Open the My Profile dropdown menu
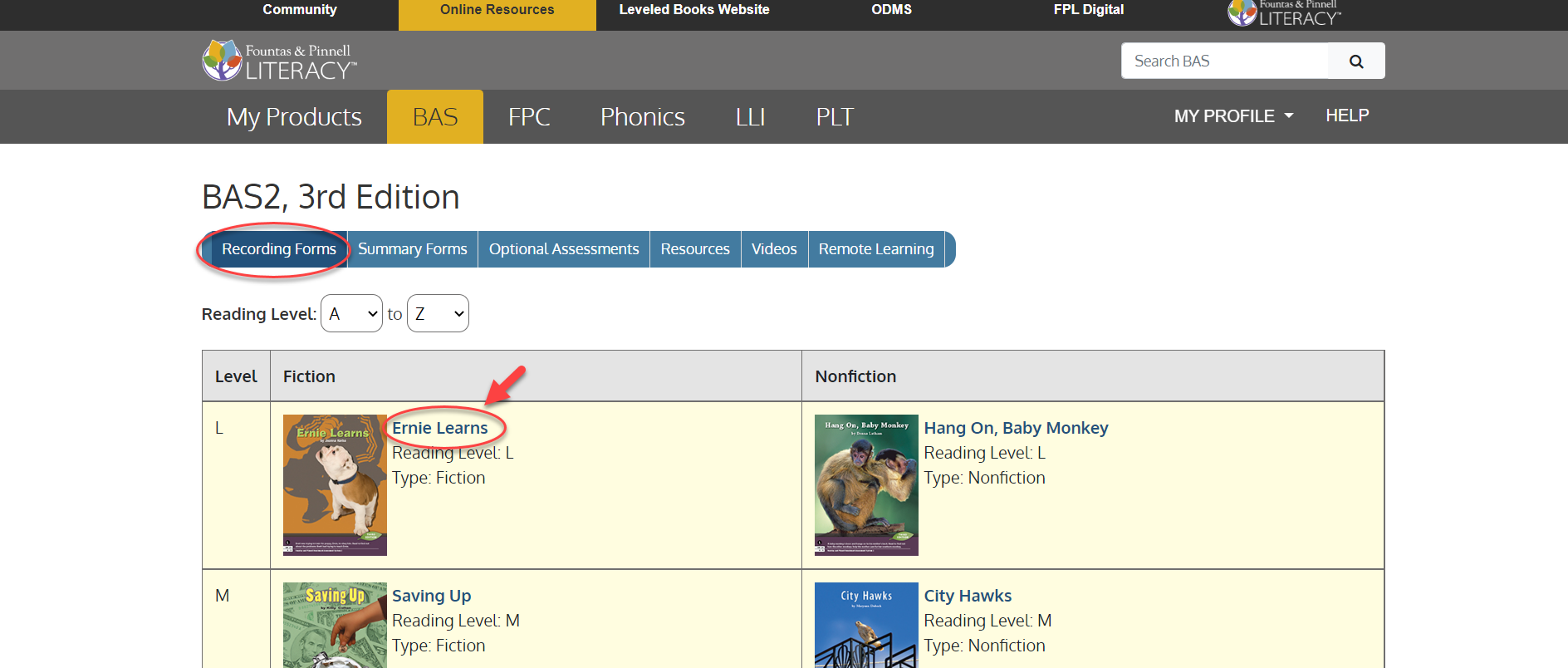 coord(1232,116)
